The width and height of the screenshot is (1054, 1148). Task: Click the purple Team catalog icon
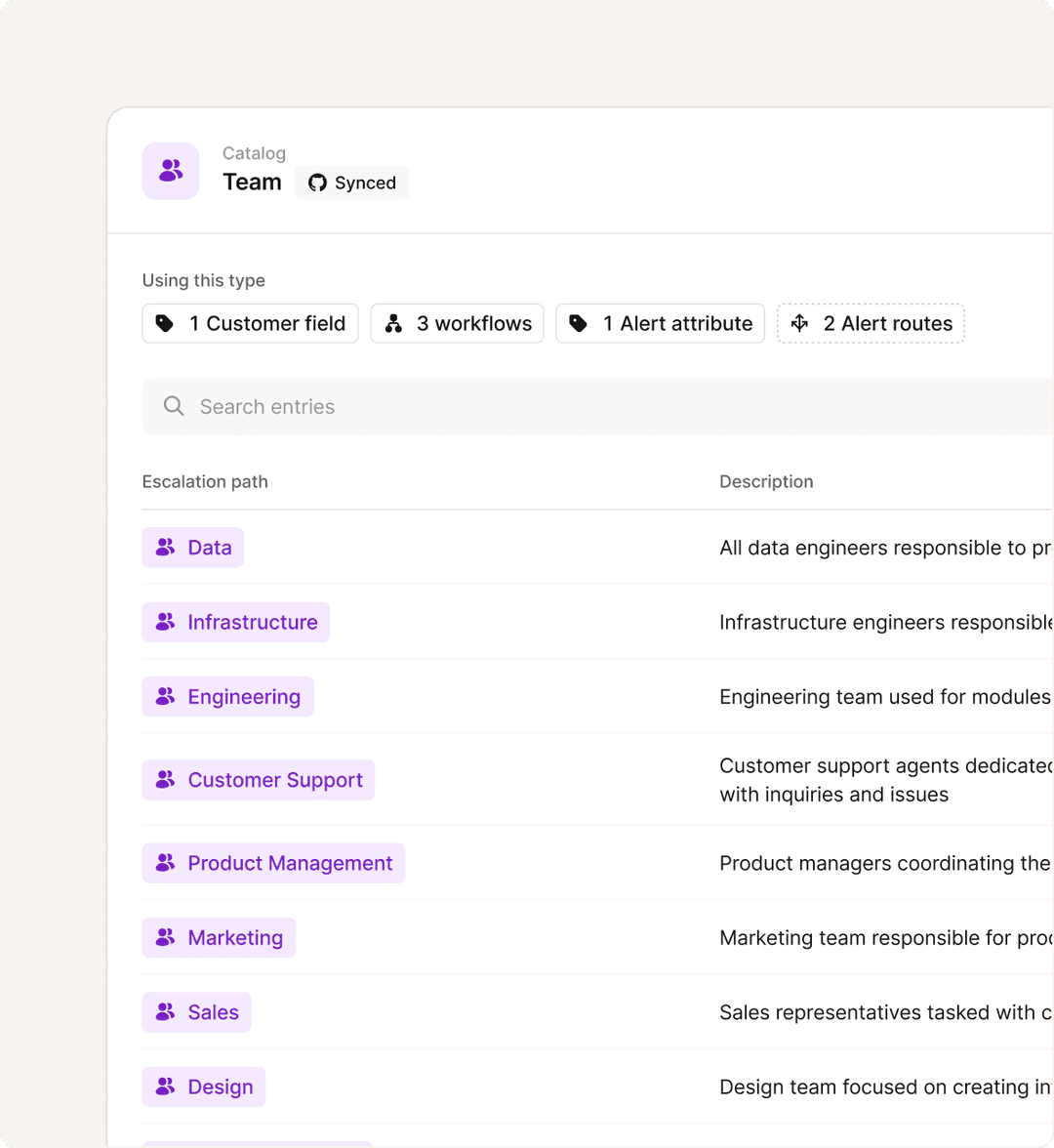170,170
